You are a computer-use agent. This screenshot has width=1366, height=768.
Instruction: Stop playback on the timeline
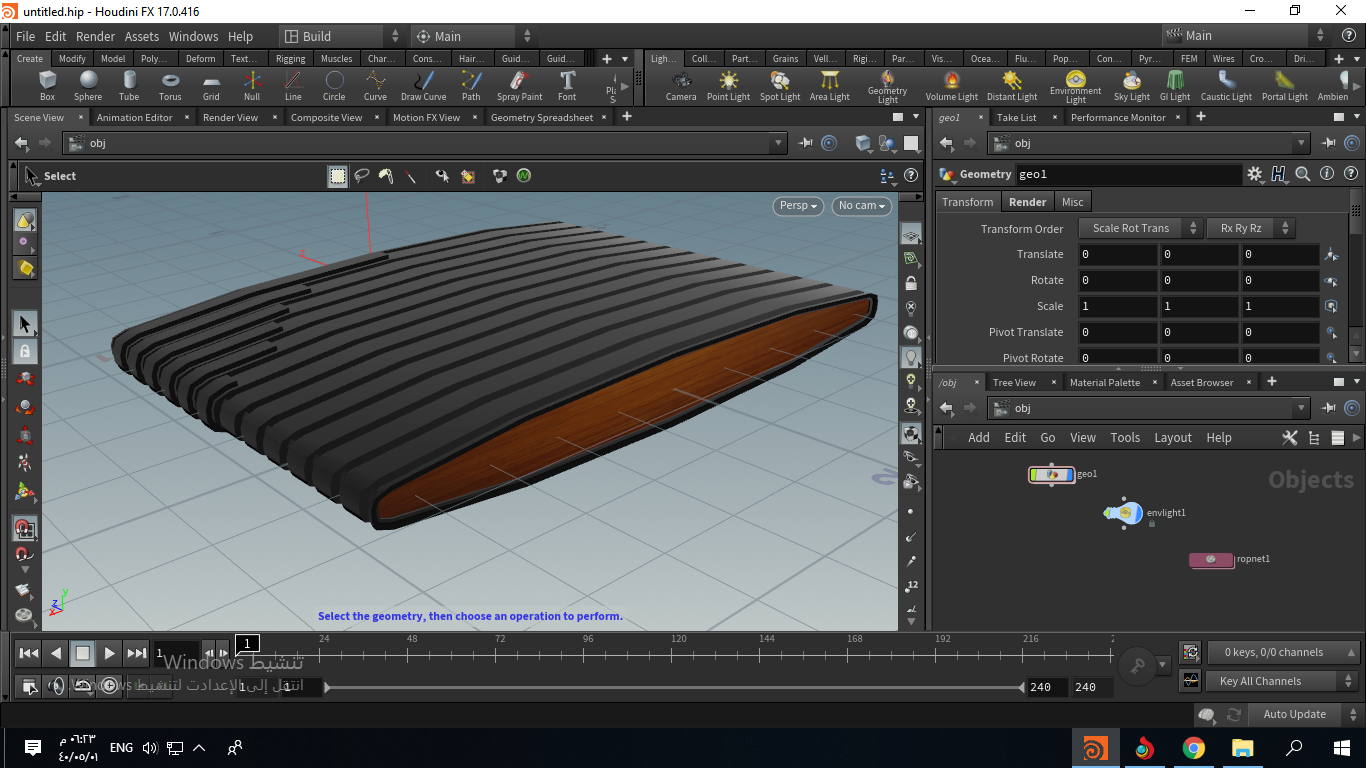click(x=83, y=653)
